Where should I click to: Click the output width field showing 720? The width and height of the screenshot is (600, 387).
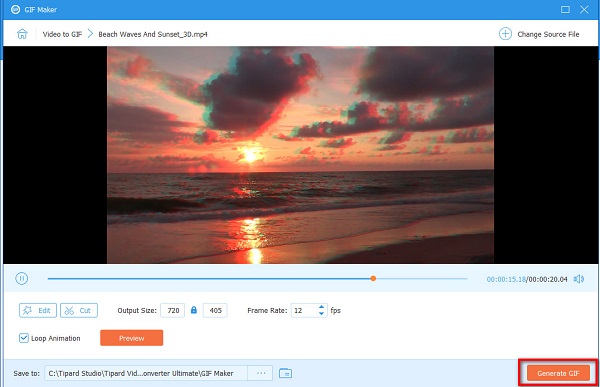tap(173, 310)
